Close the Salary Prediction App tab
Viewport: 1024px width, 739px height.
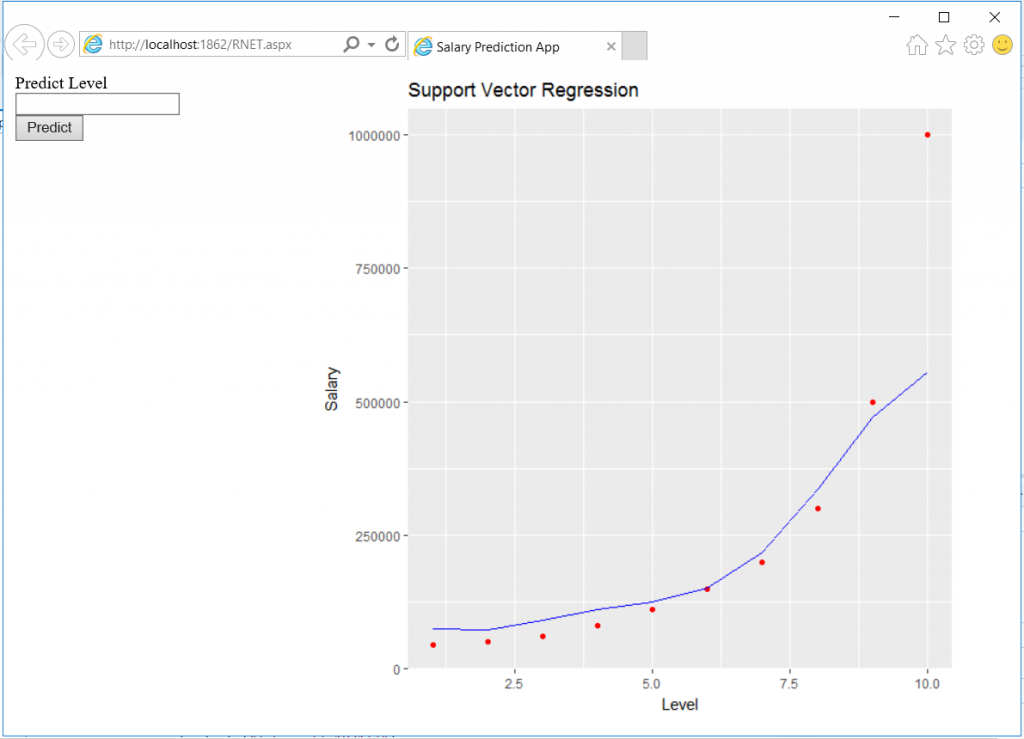(x=611, y=46)
